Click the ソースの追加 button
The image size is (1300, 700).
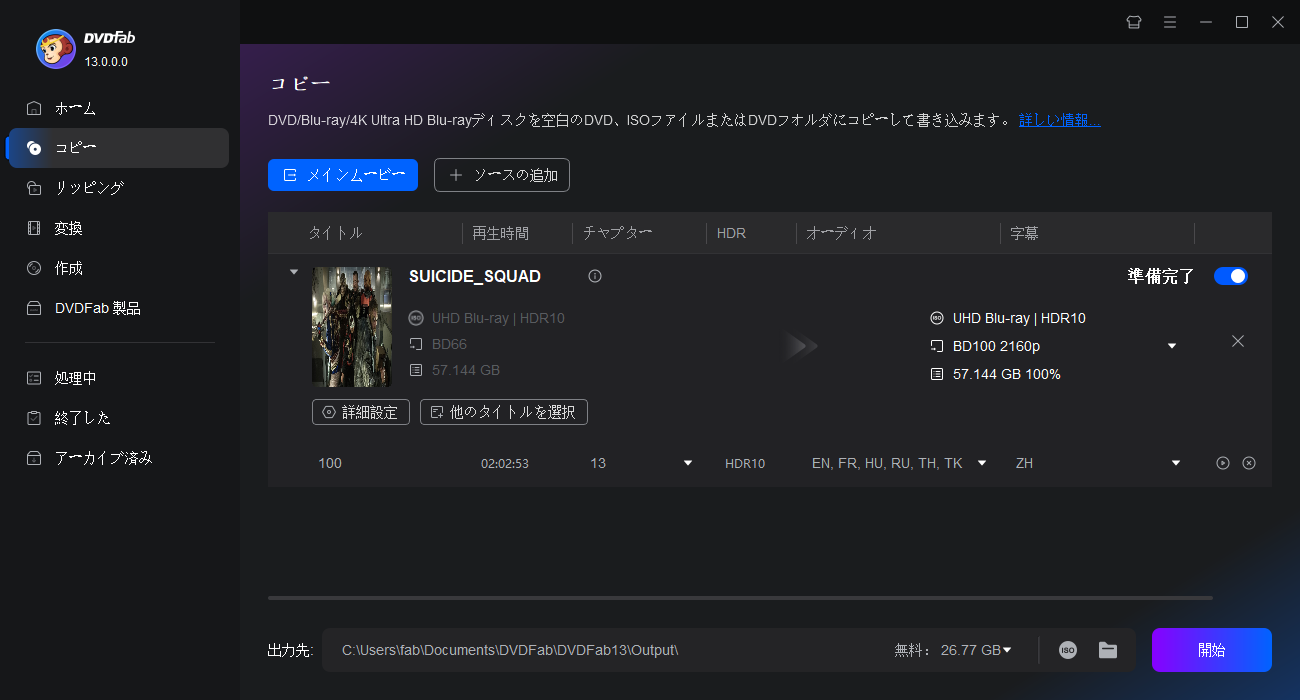[502, 175]
